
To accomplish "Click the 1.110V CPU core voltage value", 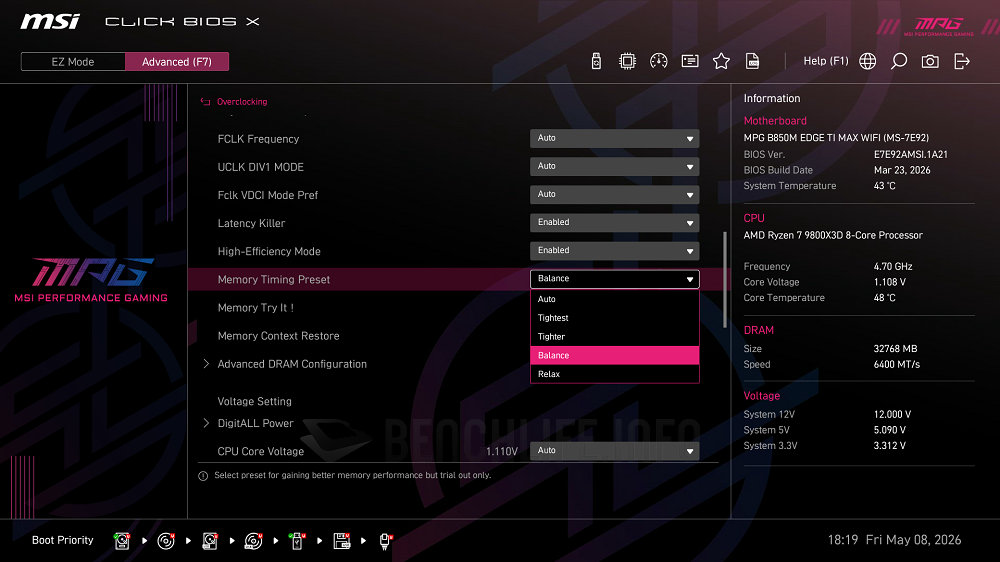I will click(x=502, y=451).
